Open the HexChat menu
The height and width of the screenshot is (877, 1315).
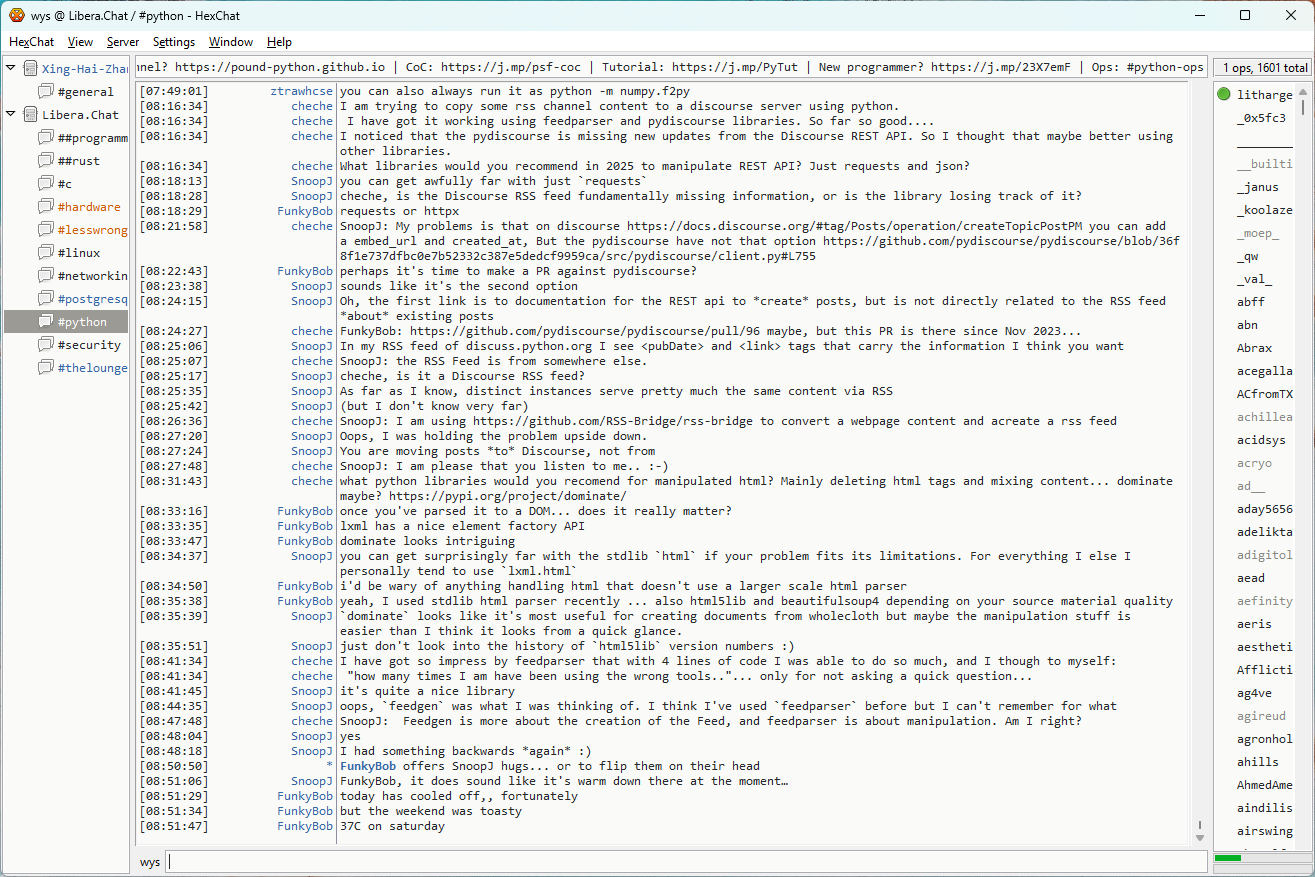click(31, 42)
